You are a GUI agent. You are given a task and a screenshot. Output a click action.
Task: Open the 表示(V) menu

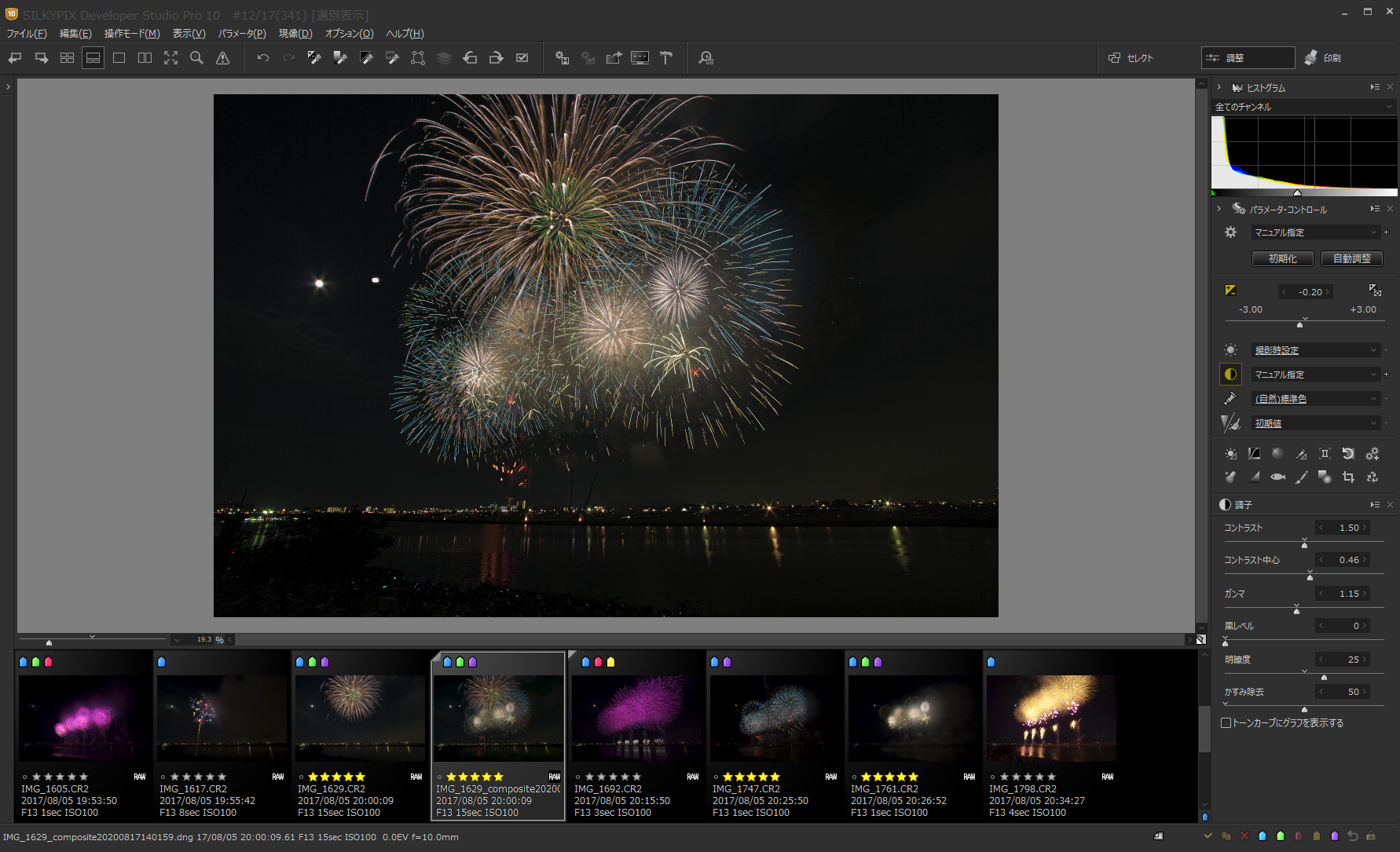point(189,34)
